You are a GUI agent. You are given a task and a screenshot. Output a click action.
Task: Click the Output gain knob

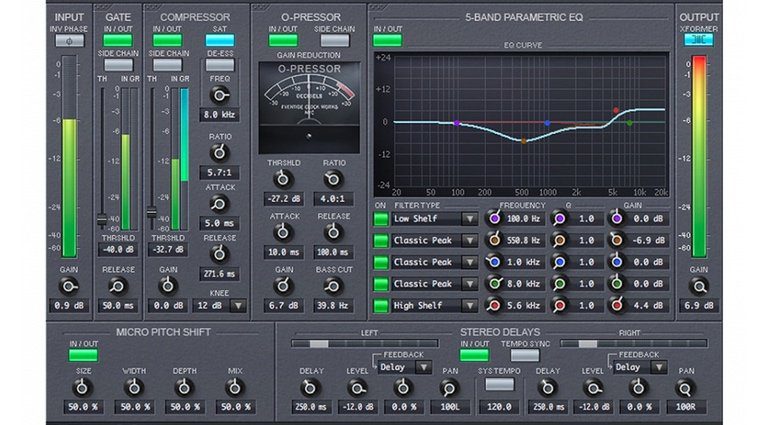coord(699,286)
